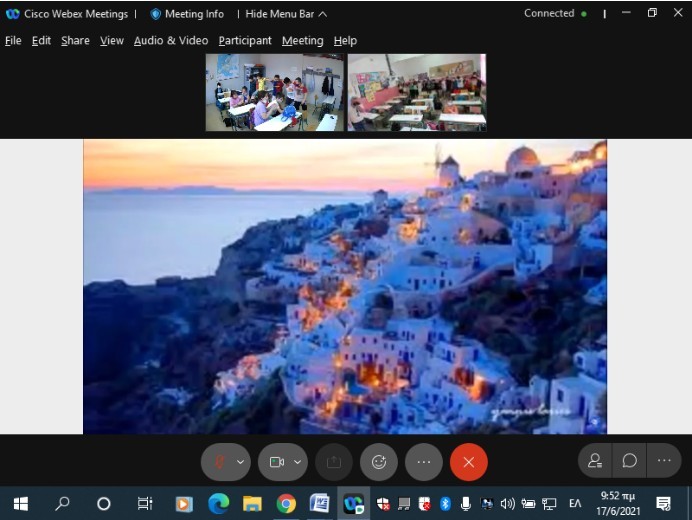Open more options in center controls
The image size is (692, 520).
pos(424,462)
